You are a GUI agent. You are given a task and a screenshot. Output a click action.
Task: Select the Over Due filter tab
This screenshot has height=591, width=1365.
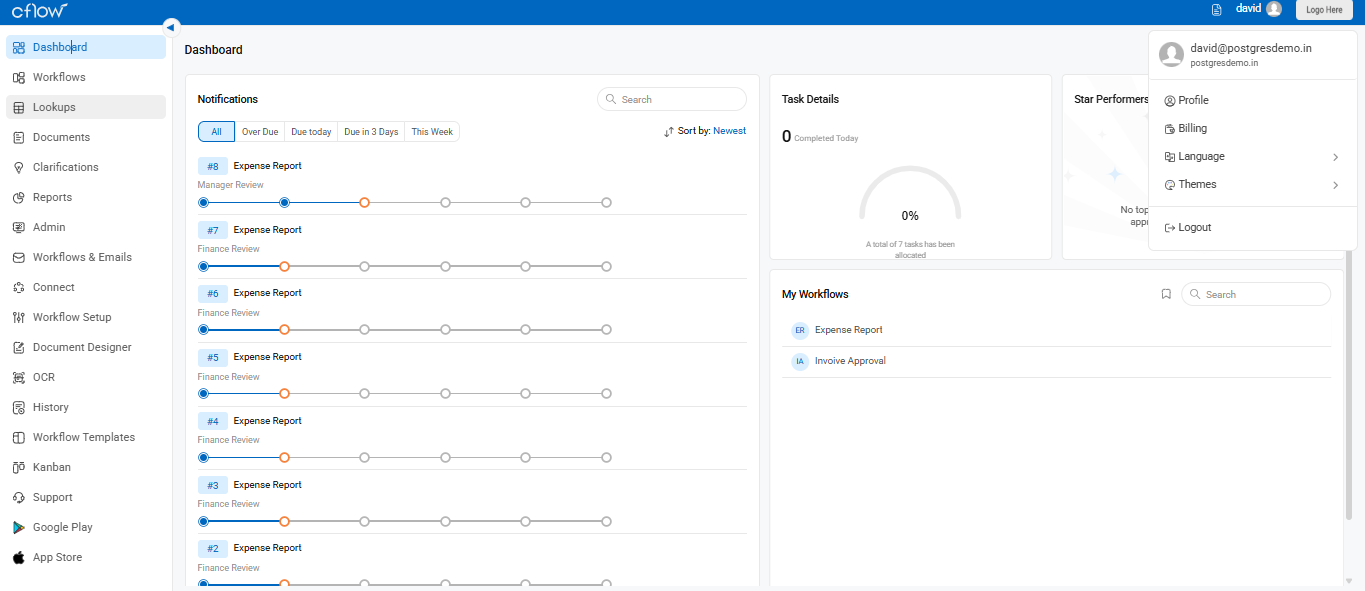pyautogui.click(x=260, y=132)
